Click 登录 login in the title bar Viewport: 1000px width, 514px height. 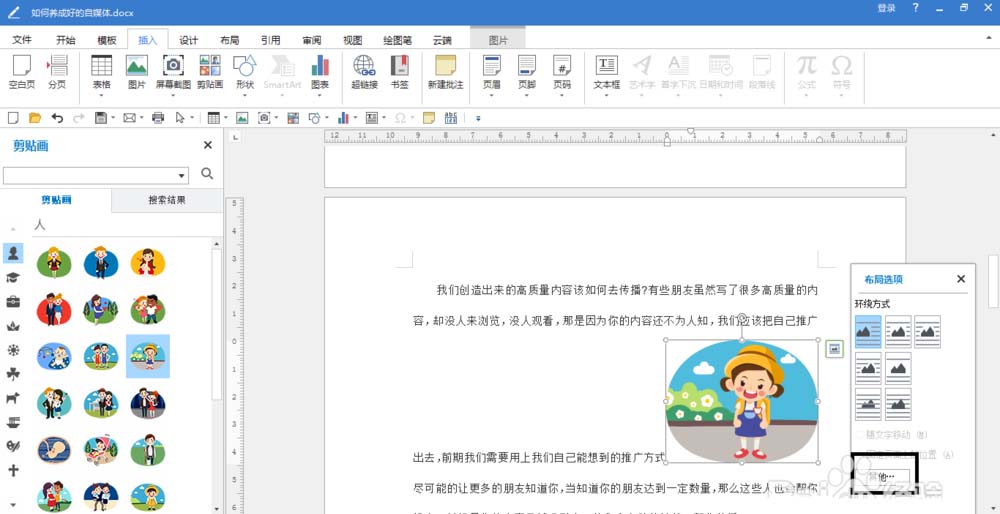[886, 8]
